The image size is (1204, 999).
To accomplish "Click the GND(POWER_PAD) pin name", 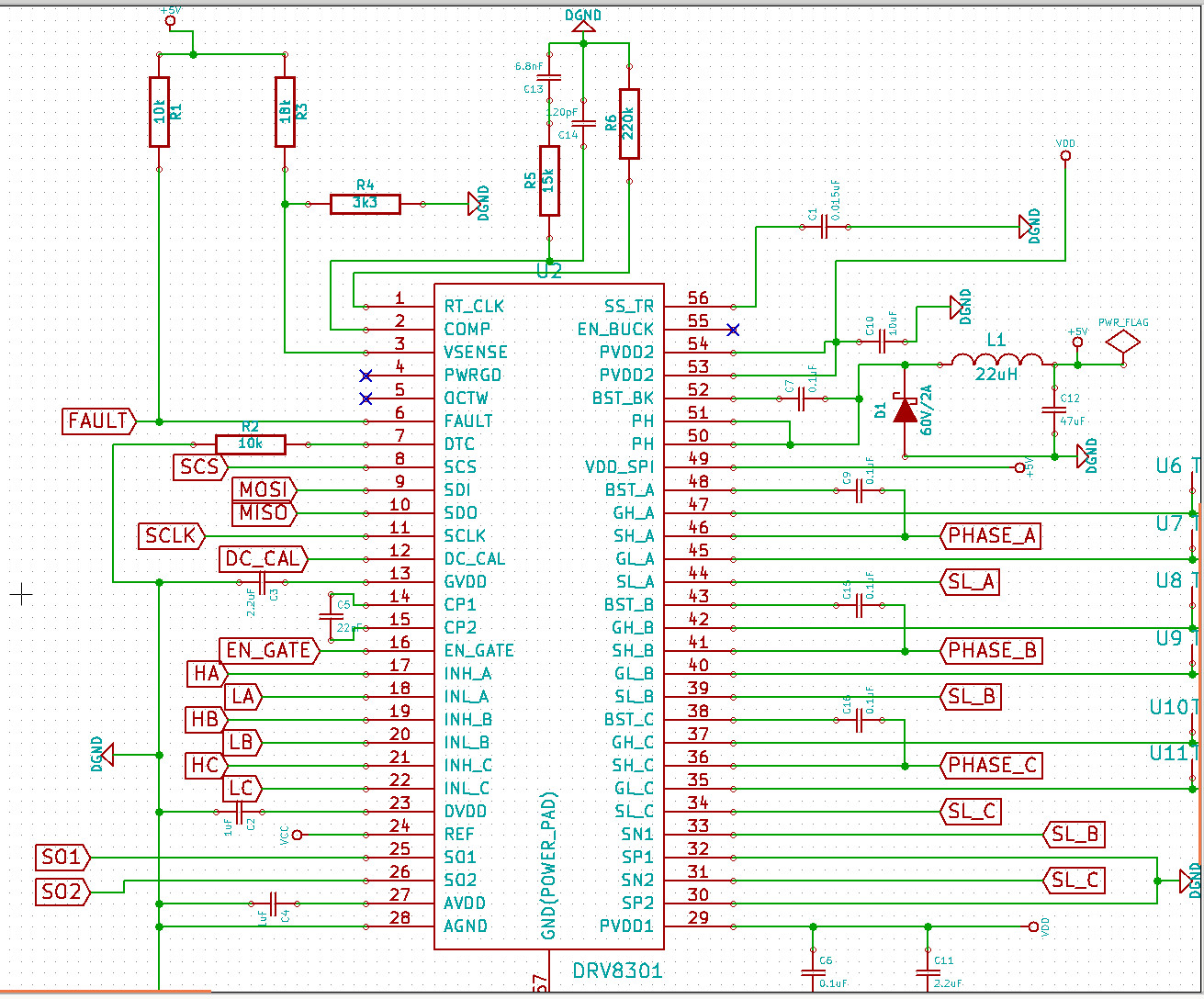I will coord(549,866).
